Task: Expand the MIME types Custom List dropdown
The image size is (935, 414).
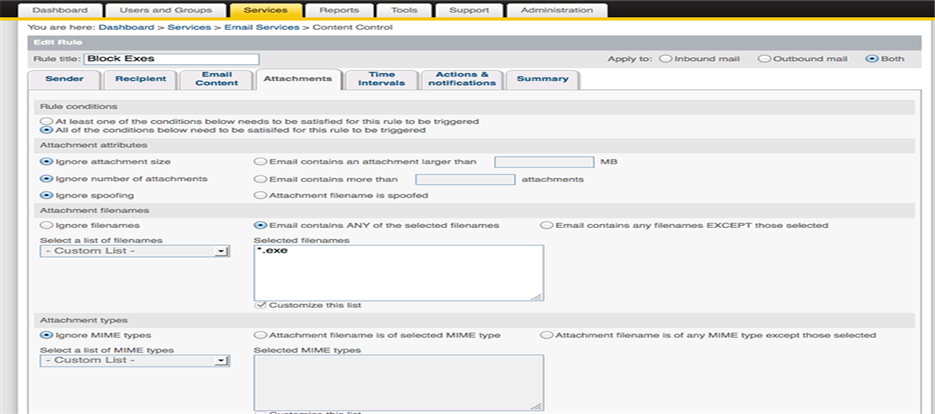Action: tap(135, 361)
